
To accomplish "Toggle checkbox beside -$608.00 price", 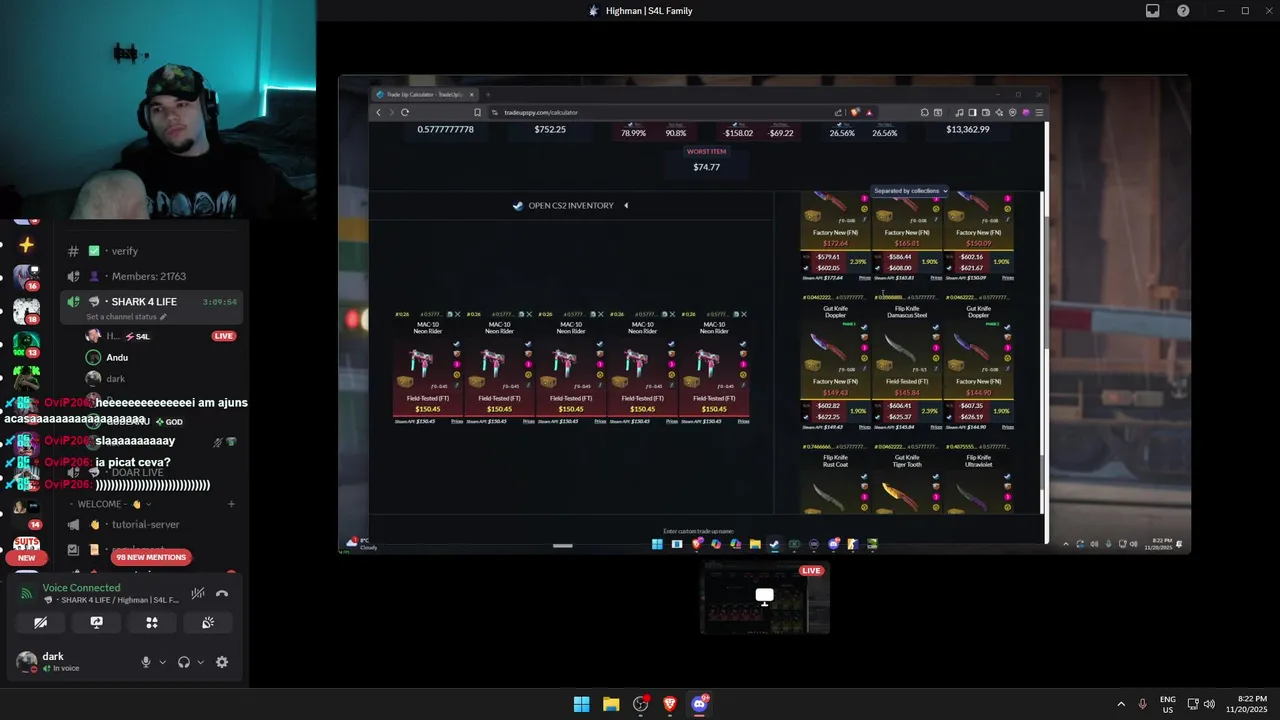I will [x=878, y=268].
